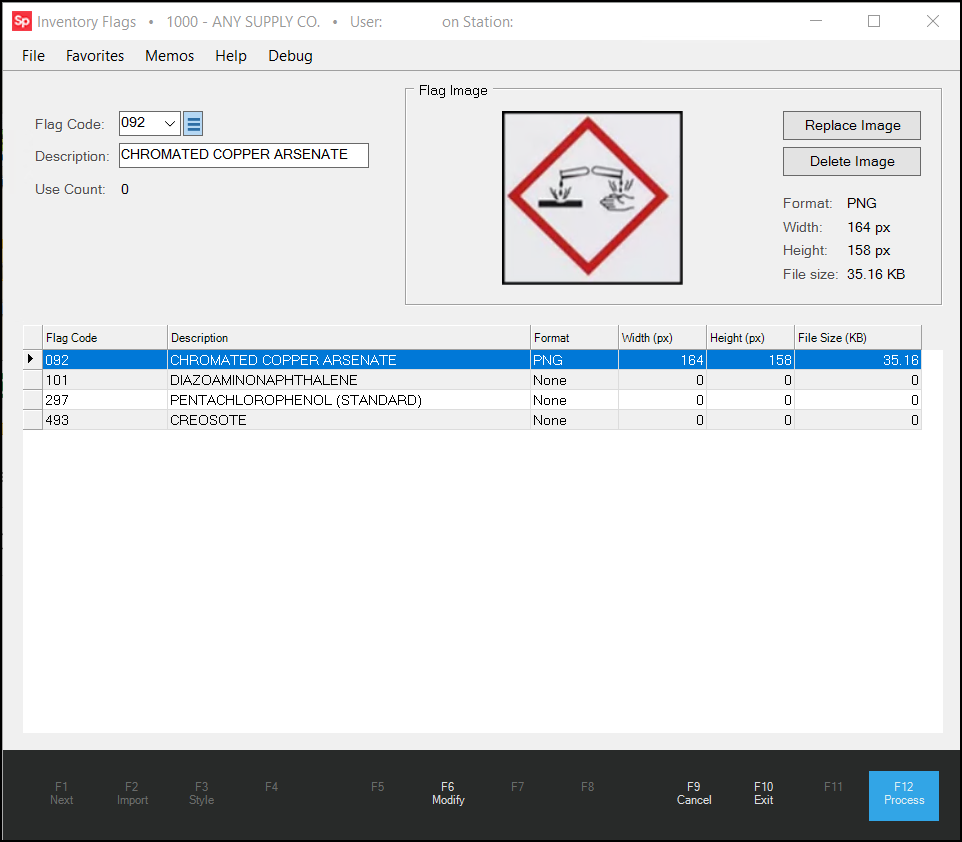Open the Help menu
Viewport: 962px width, 842px height.
tap(231, 56)
